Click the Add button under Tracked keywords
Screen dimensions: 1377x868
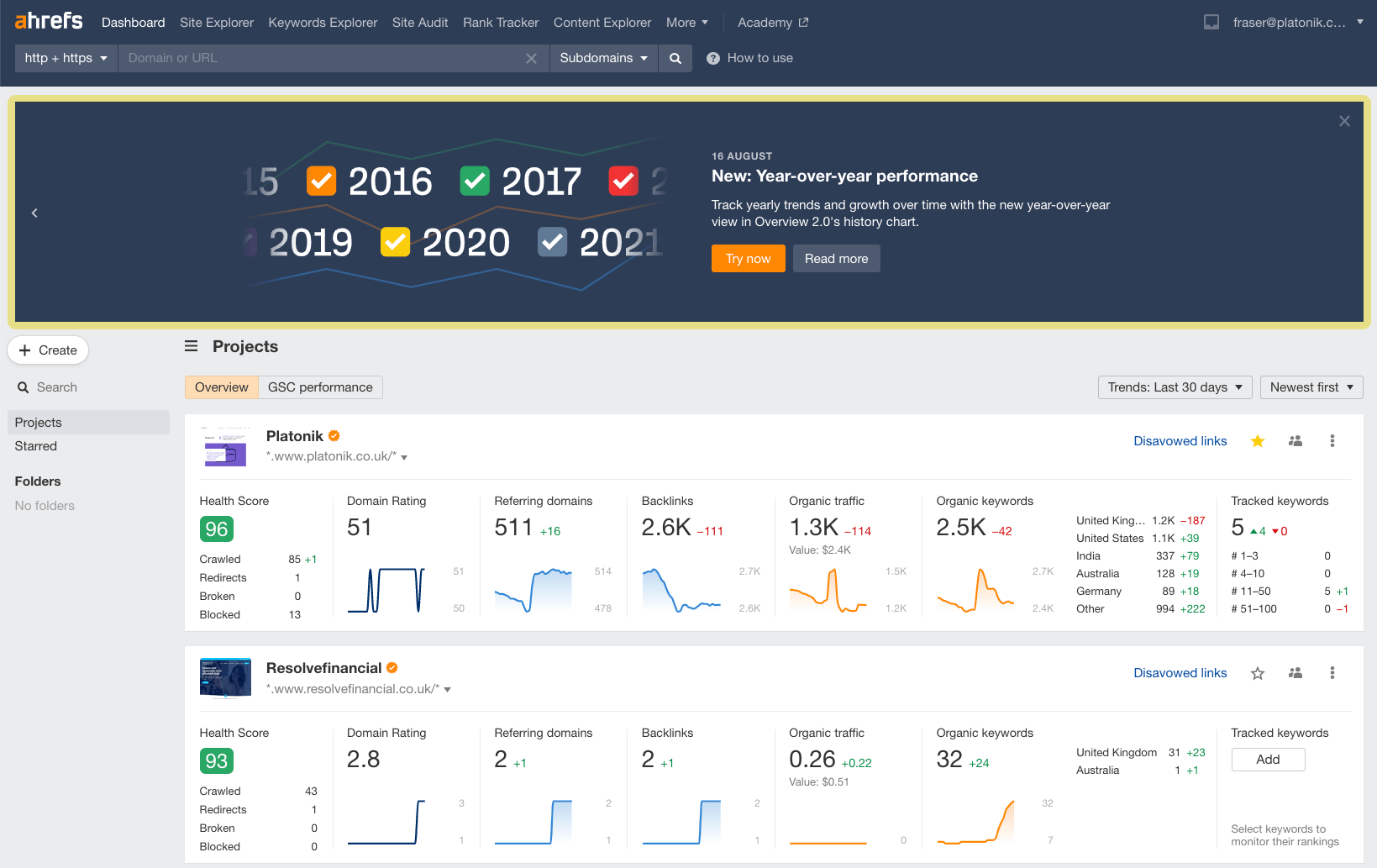click(1267, 759)
